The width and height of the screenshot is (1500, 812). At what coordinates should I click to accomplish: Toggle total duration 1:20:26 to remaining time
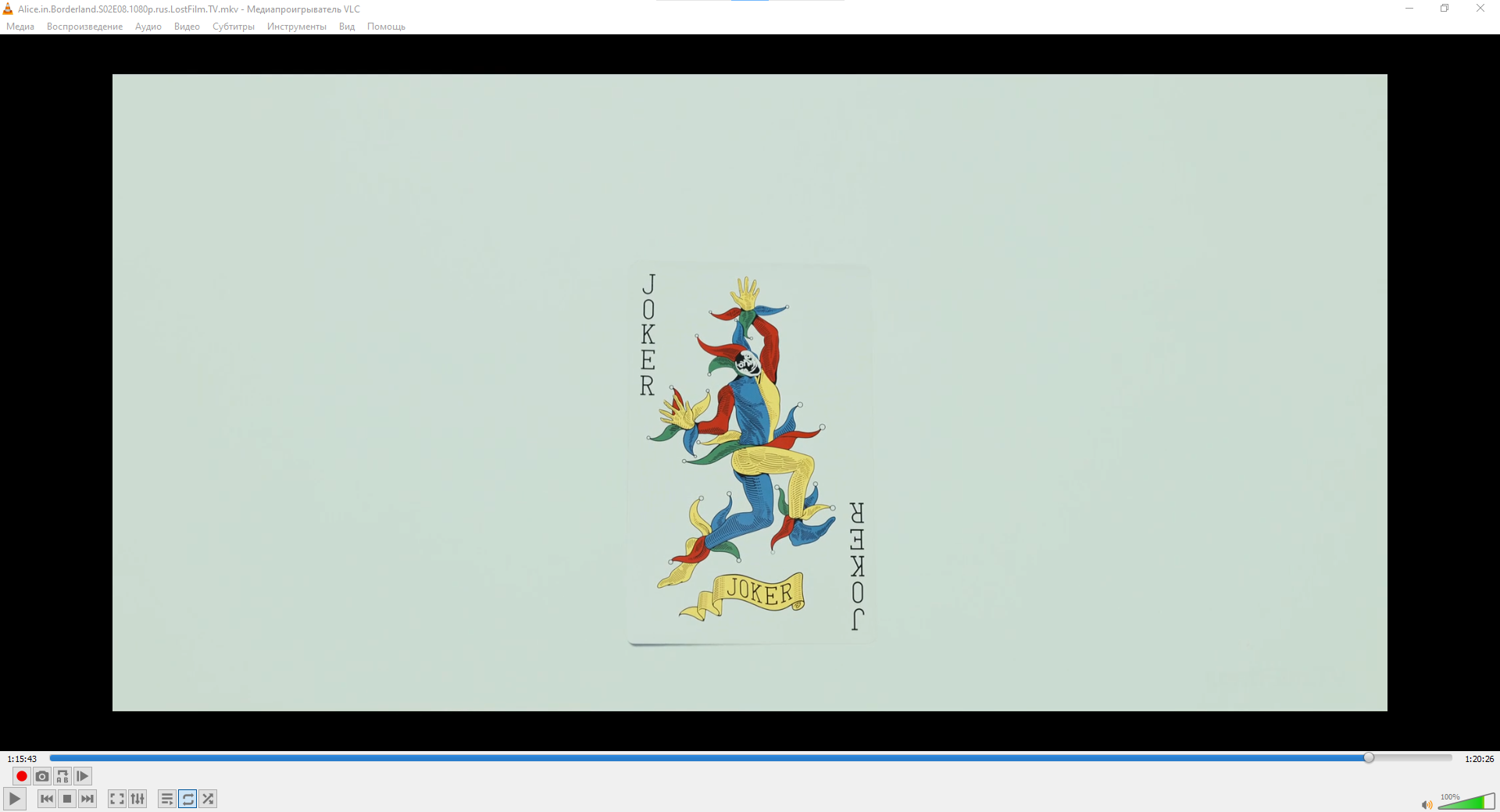coord(1479,759)
